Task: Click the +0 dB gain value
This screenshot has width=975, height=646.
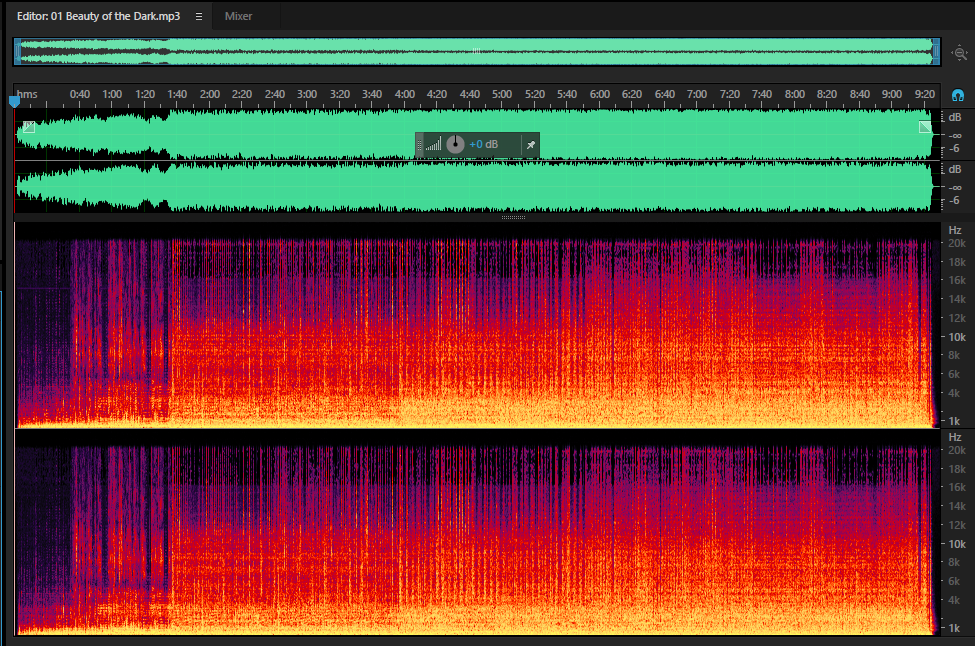Action: click(484, 144)
